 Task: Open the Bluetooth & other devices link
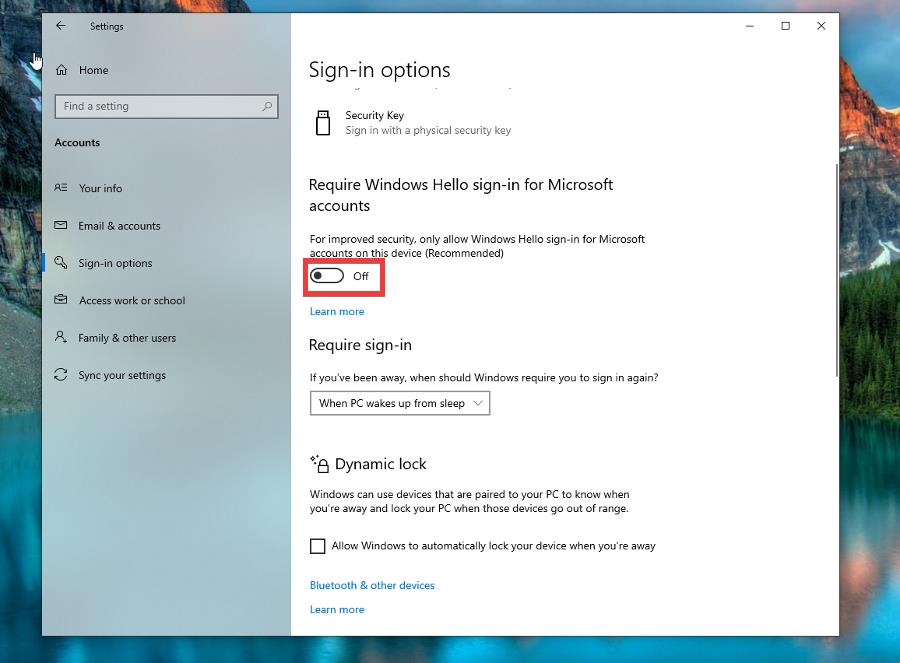click(372, 586)
